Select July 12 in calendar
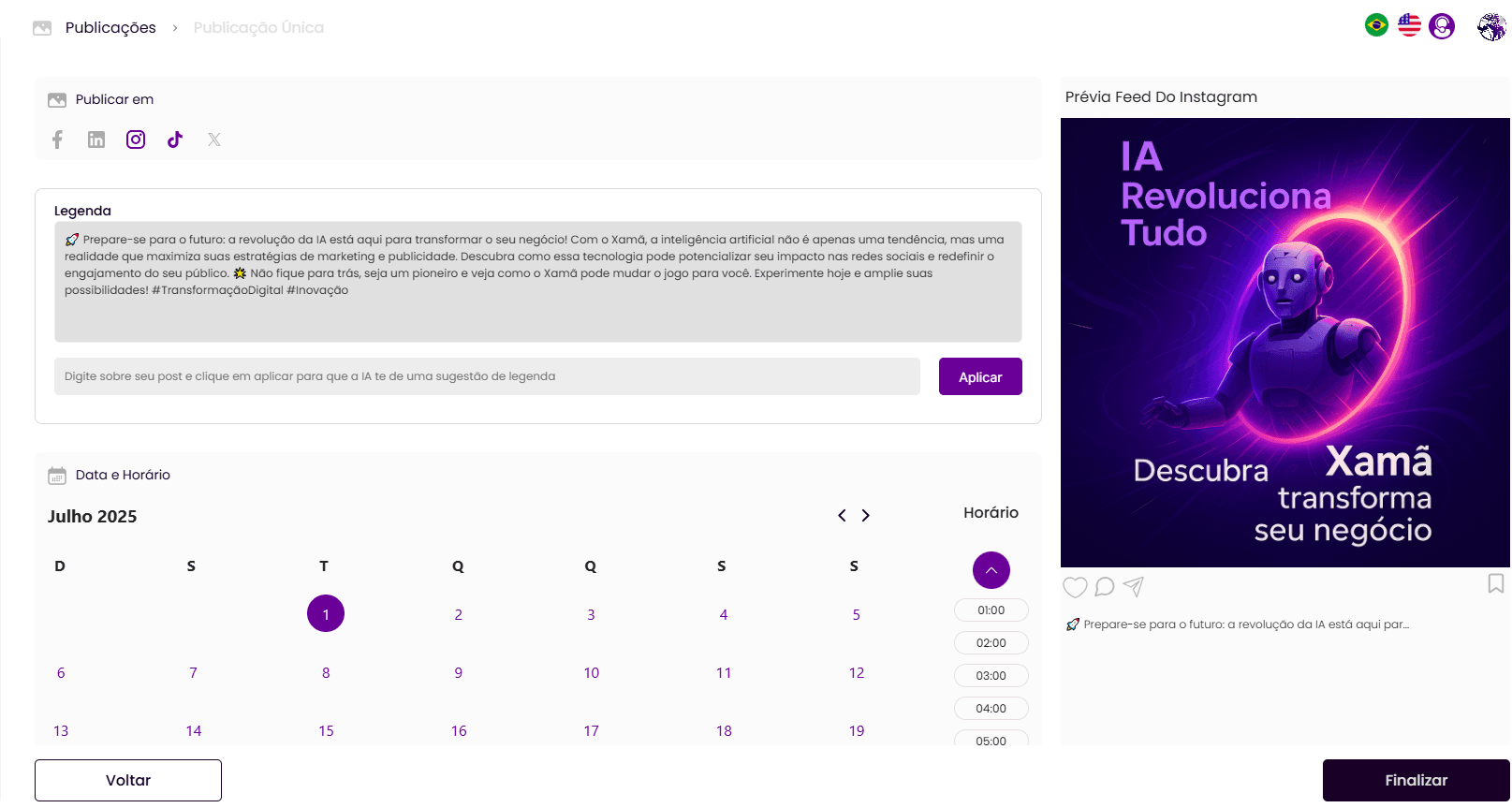The height and width of the screenshot is (808, 1512). pos(857,673)
